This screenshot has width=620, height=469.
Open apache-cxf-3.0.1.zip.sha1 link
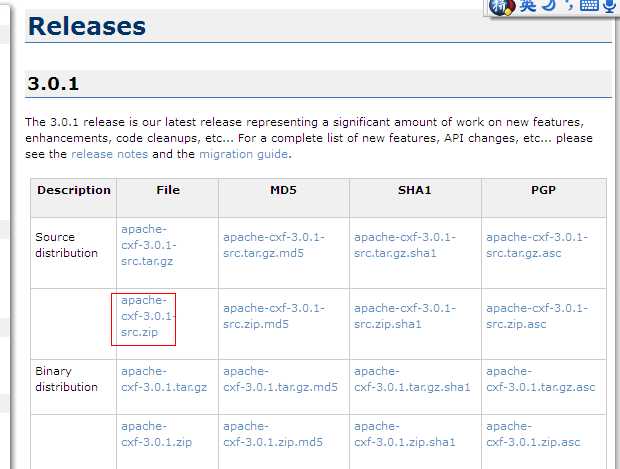(405, 434)
